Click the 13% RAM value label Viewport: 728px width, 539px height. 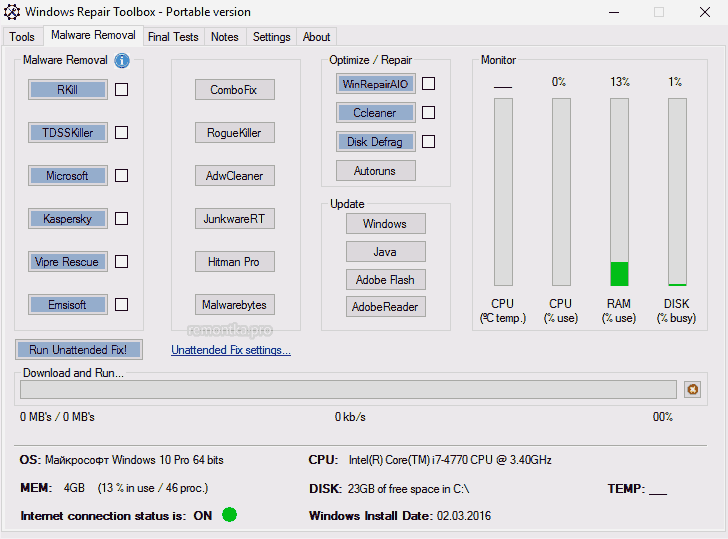[619, 82]
